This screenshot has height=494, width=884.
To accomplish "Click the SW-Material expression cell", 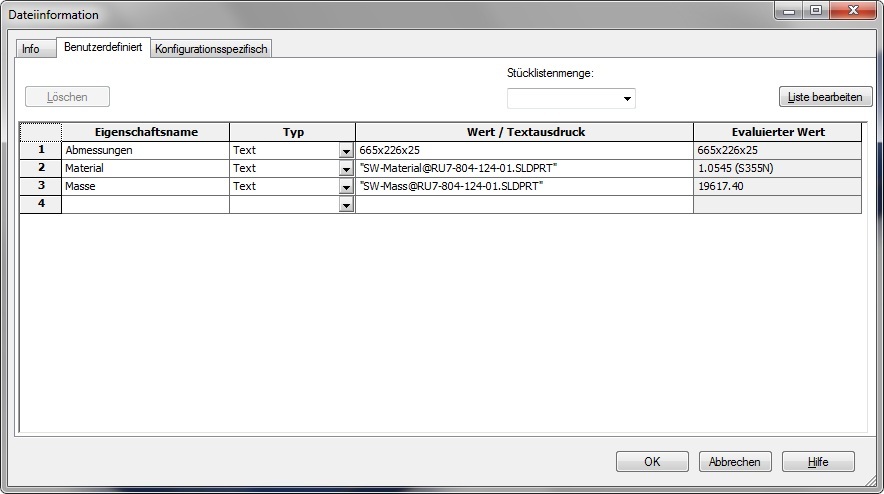I will pos(524,169).
